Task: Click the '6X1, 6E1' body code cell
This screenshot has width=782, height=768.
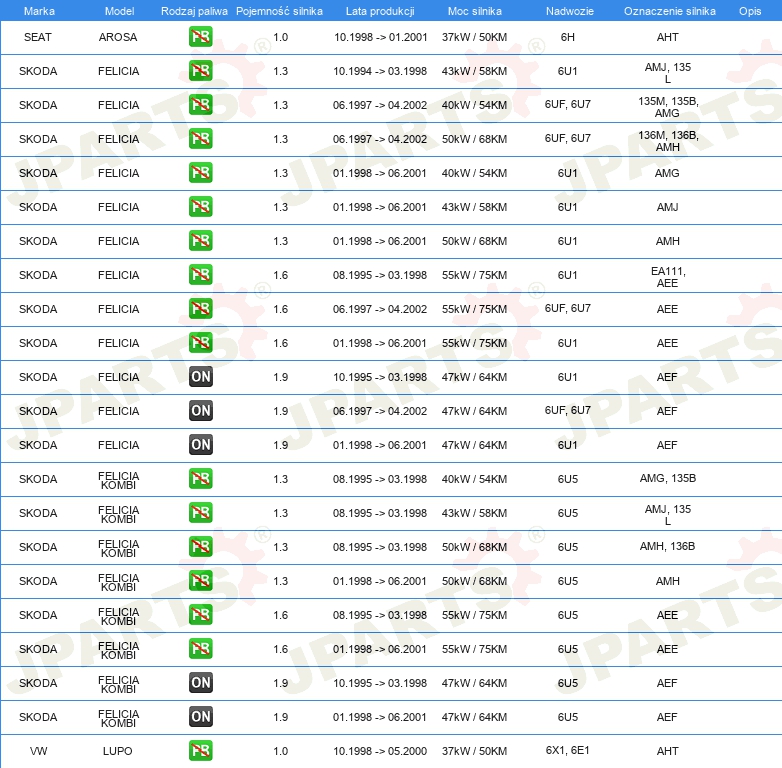Action: (x=568, y=750)
